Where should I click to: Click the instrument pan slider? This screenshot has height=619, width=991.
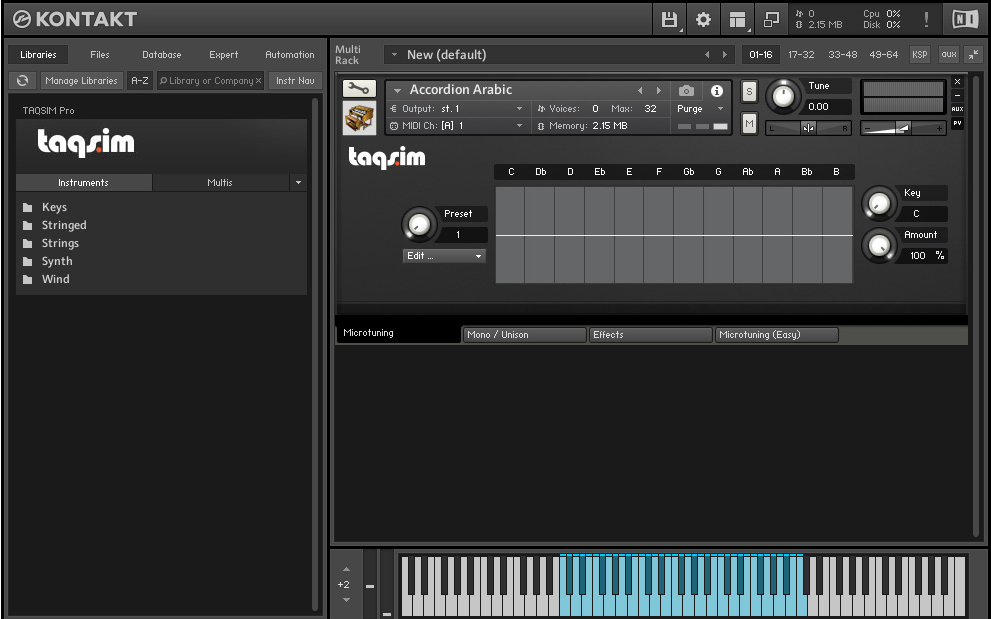808,128
